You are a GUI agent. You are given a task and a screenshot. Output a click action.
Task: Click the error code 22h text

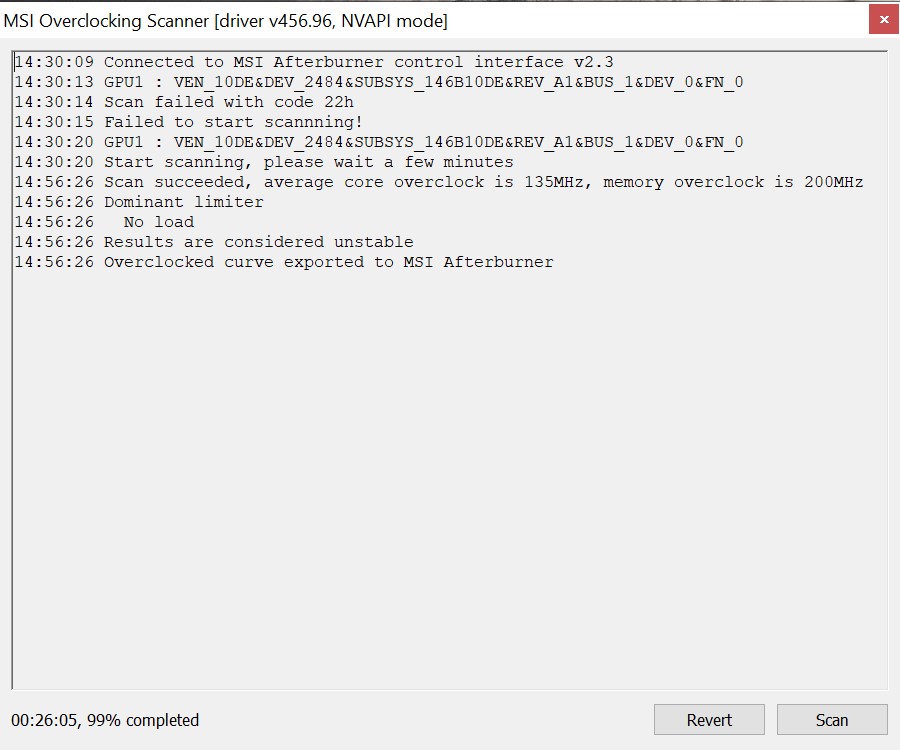pyautogui.click(x=338, y=102)
